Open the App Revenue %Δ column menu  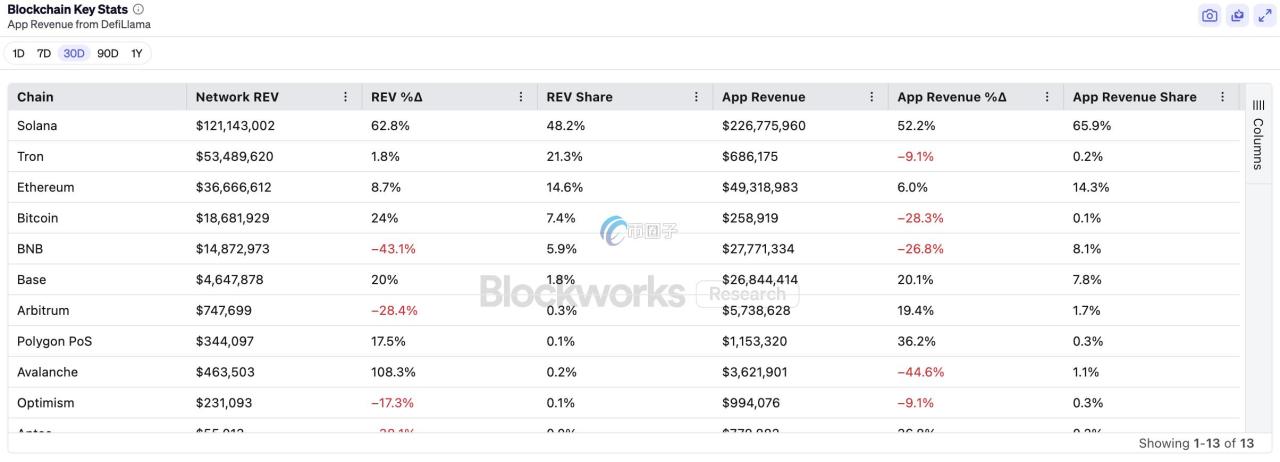click(x=1047, y=97)
